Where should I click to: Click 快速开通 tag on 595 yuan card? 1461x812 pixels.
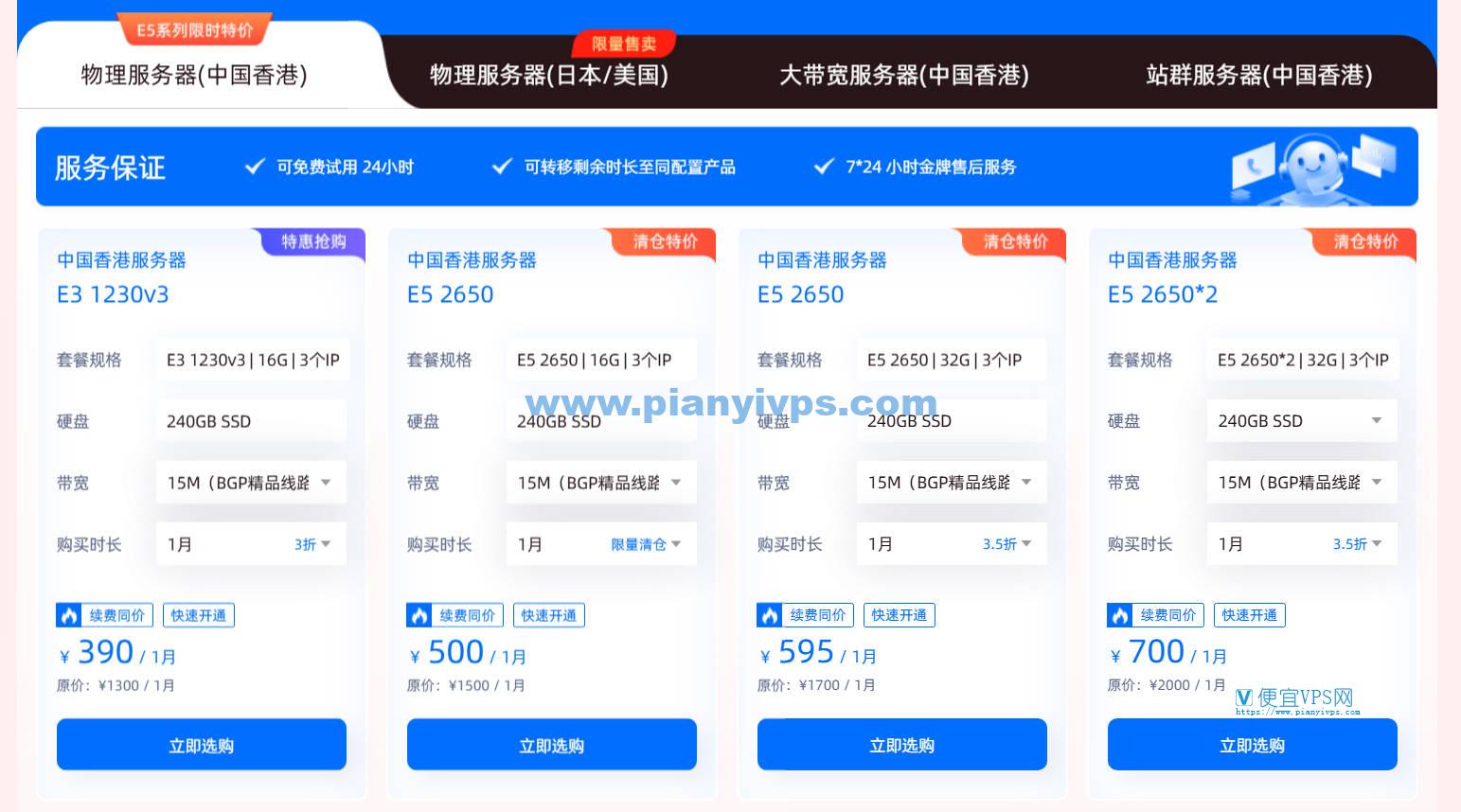coord(899,615)
